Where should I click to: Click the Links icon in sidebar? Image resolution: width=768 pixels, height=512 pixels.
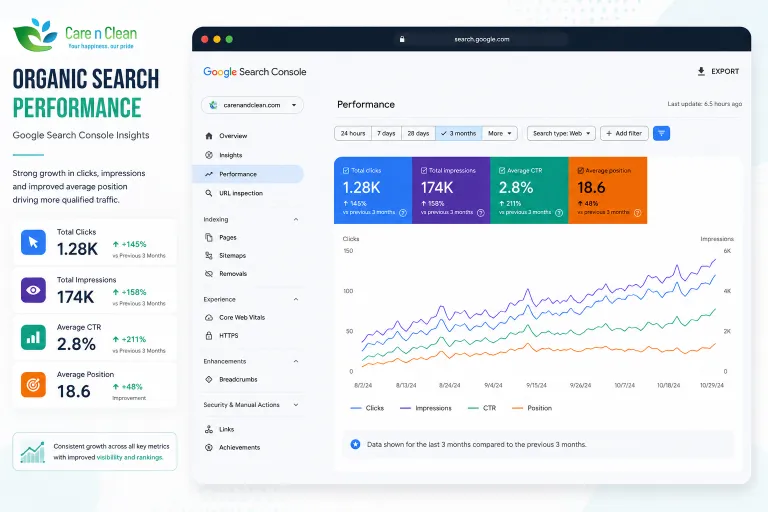[209, 429]
